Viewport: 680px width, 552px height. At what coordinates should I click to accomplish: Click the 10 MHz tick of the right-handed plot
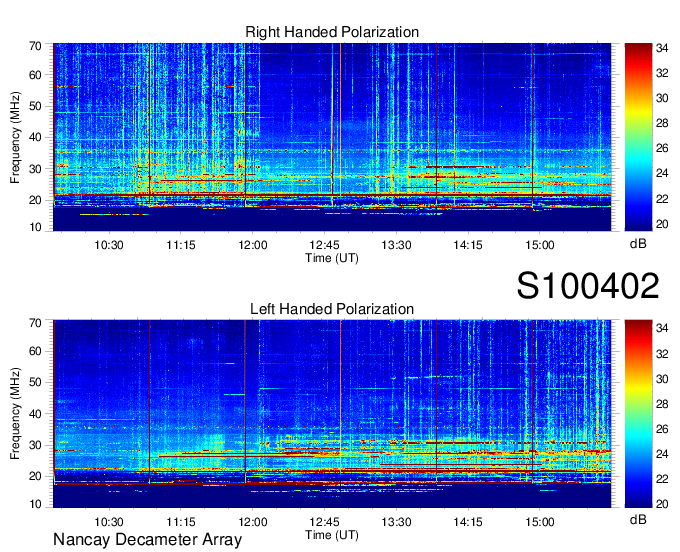[35, 227]
